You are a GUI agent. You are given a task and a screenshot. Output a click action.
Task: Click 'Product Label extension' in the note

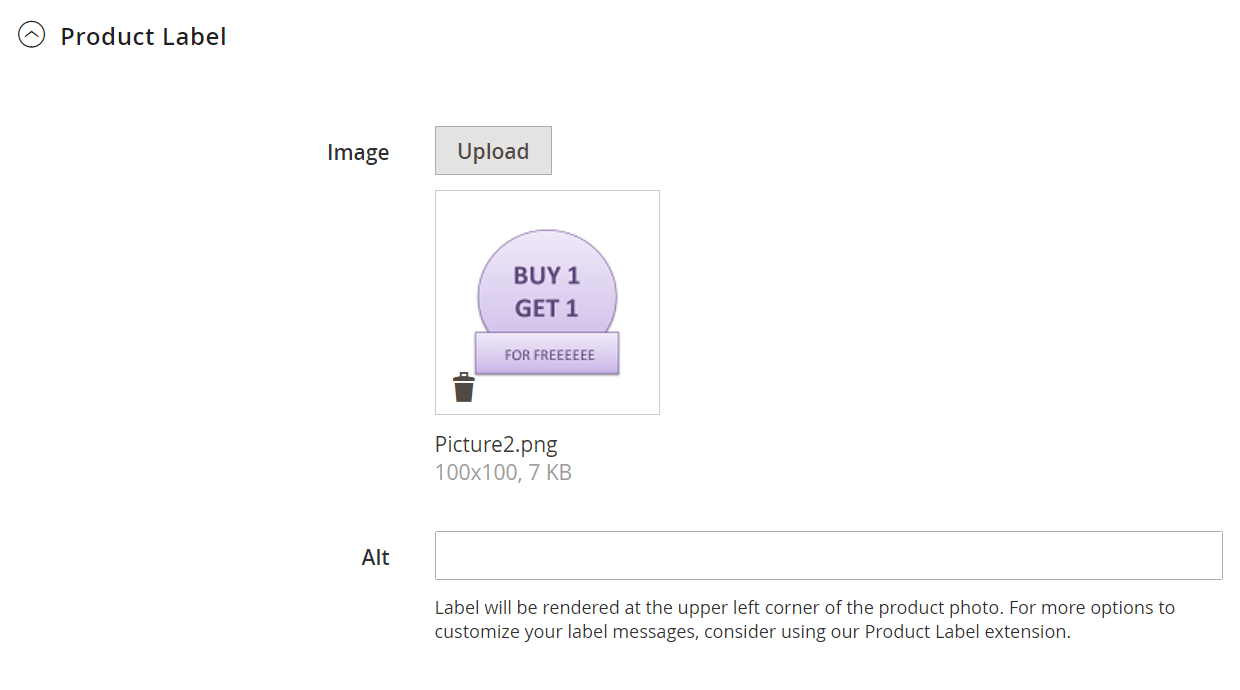[966, 632]
